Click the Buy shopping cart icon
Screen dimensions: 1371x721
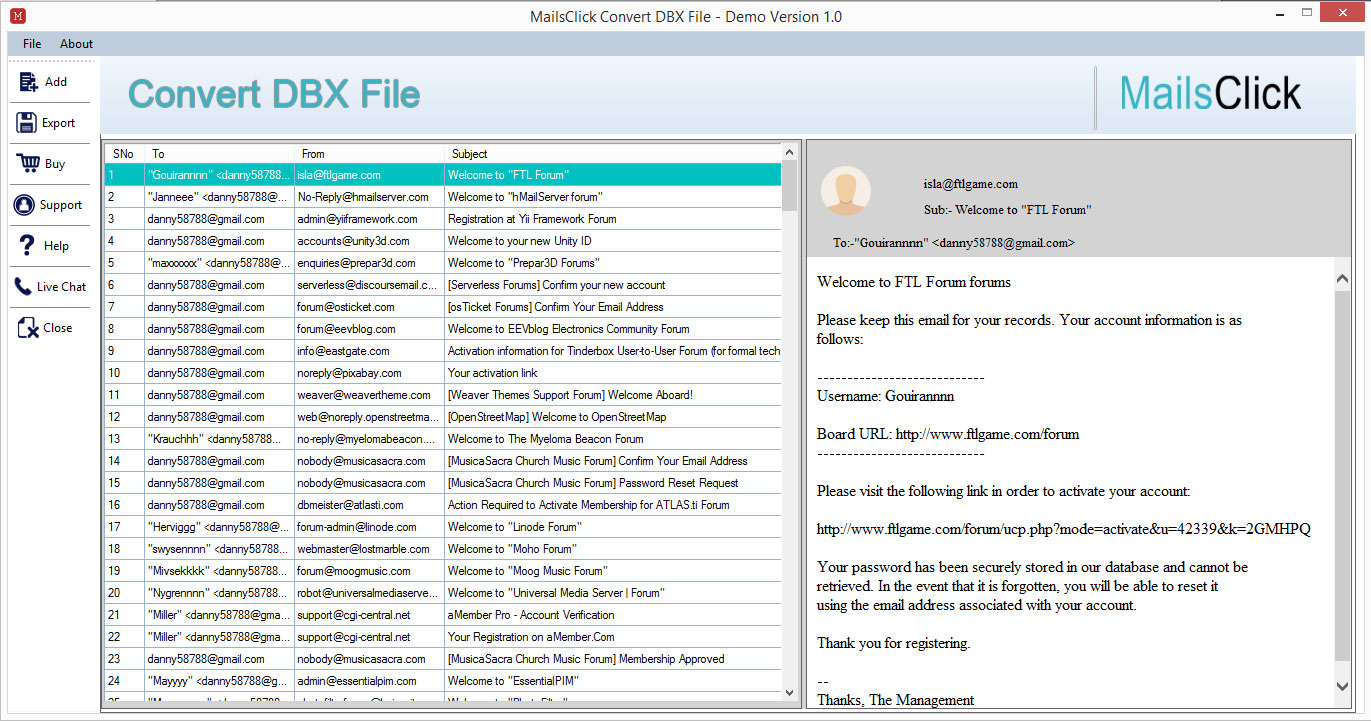pos(27,163)
